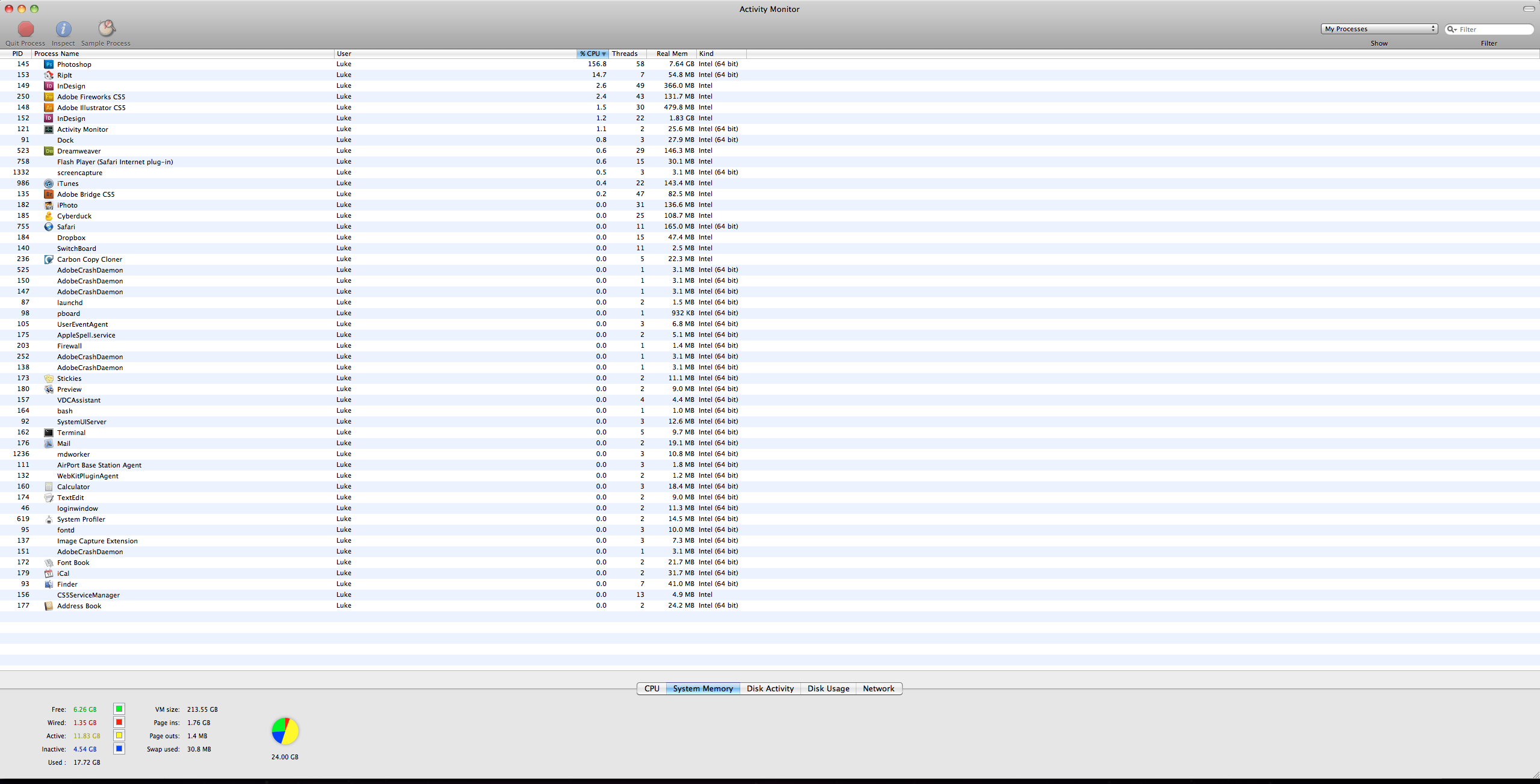Switch to the CPU tab
This screenshot has width=1540, height=784.
pos(652,689)
